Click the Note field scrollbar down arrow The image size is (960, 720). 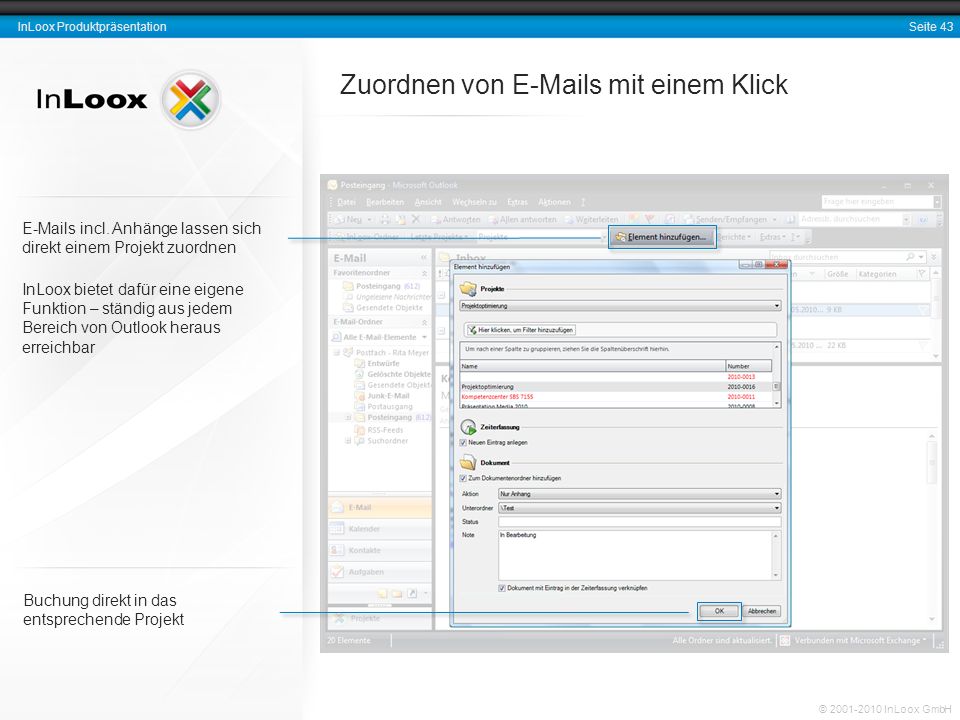[x=776, y=575]
